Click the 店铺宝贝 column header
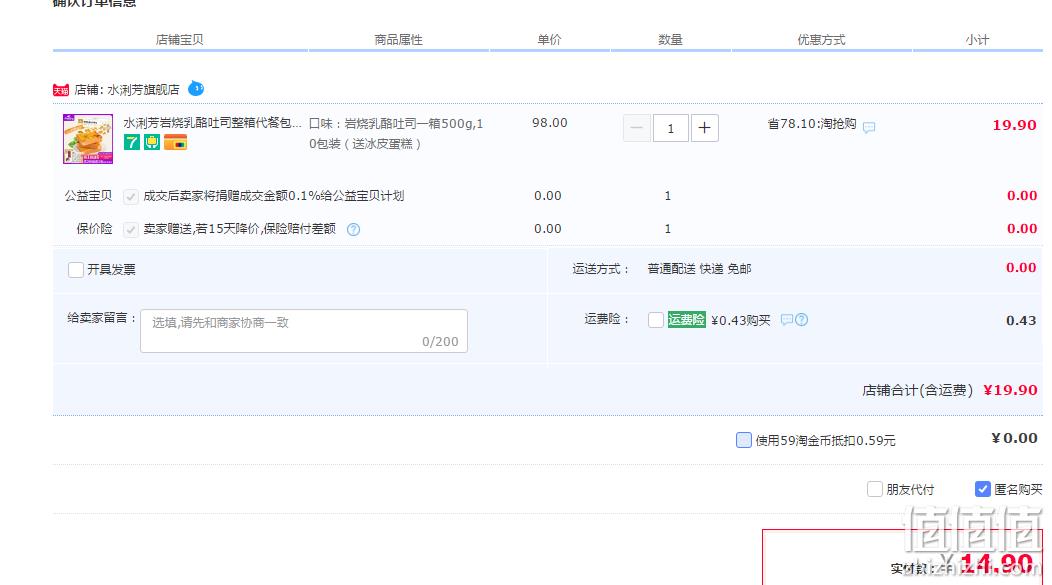The width and height of the screenshot is (1052, 585). 179,40
